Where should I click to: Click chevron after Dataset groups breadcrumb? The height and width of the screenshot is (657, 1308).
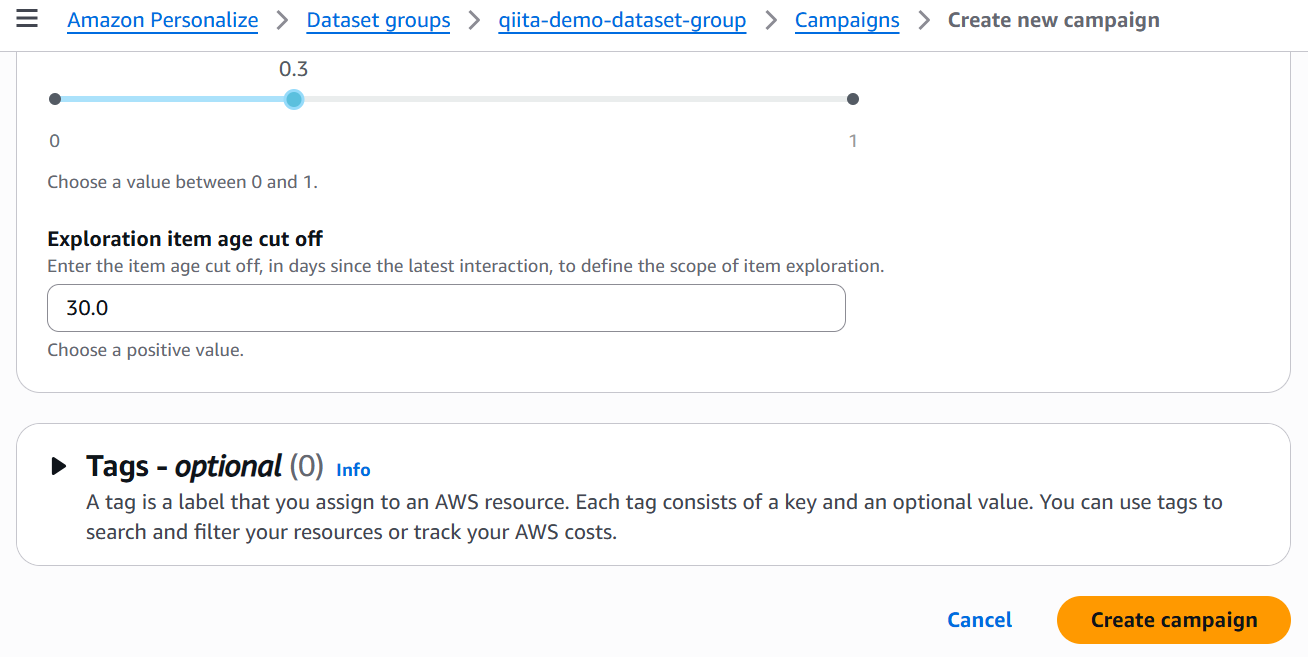[x=474, y=20]
